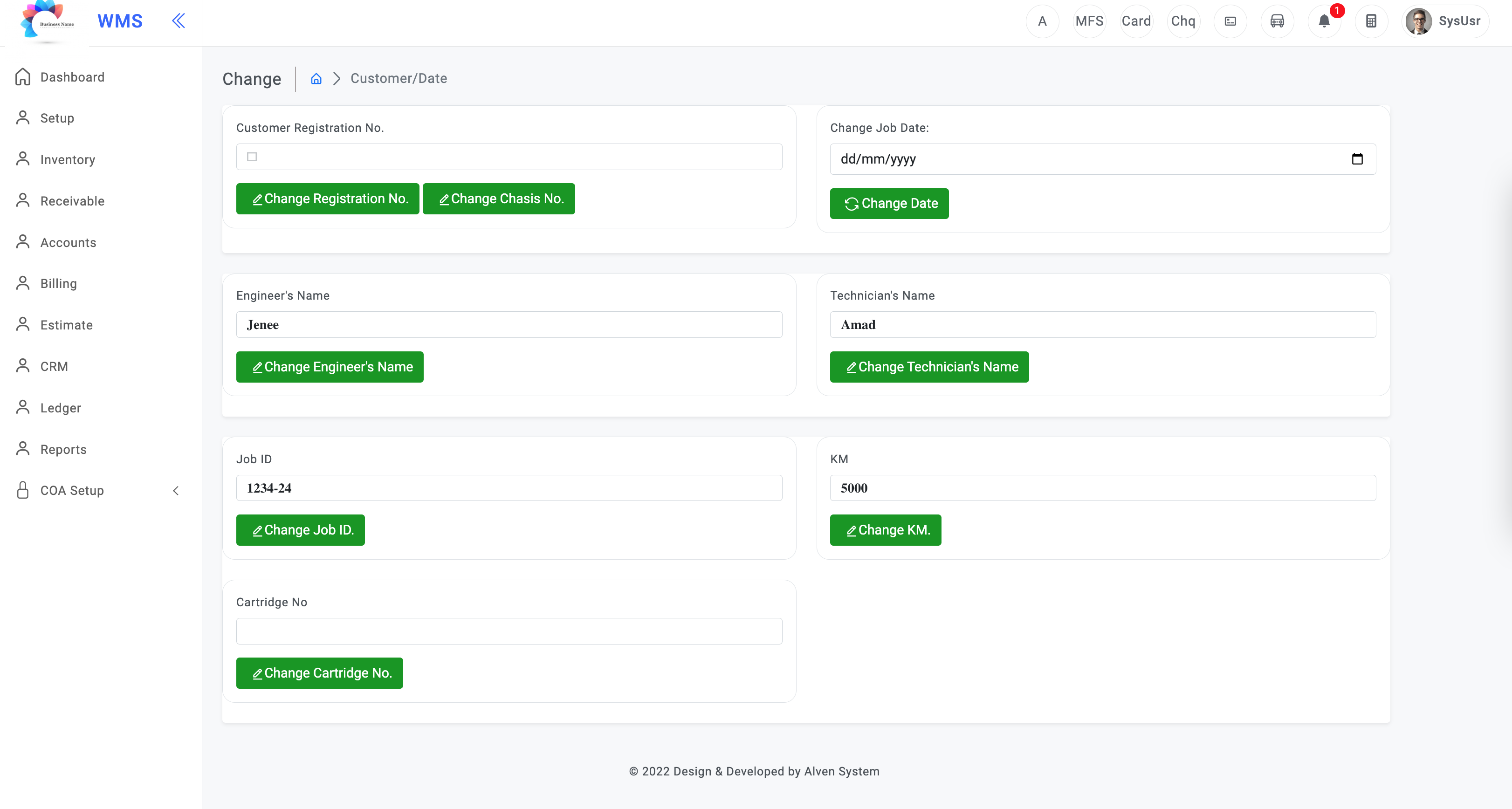Open the Inventory sidebar menu
1512x809 pixels.
pyautogui.click(x=68, y=159)
